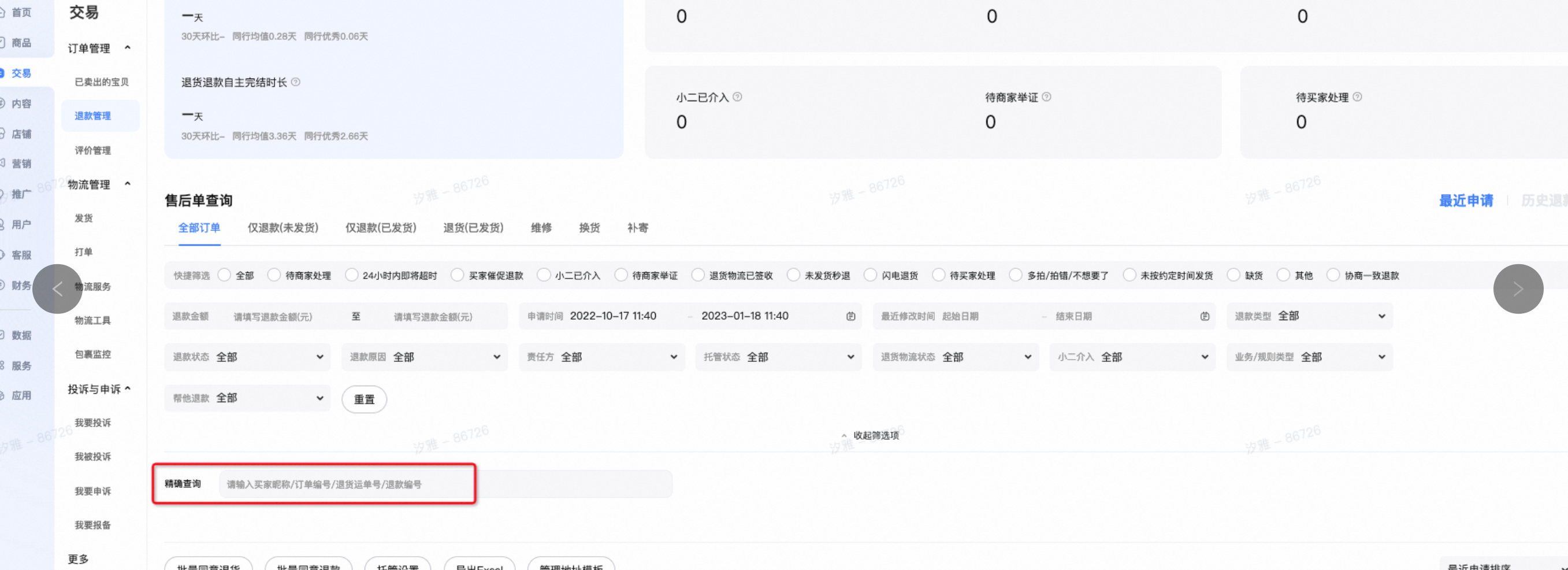Image resolution: width=1568 pixels, height=570 pixels.
Task: Open 我要报备 in sidebar
Action: 92,525
